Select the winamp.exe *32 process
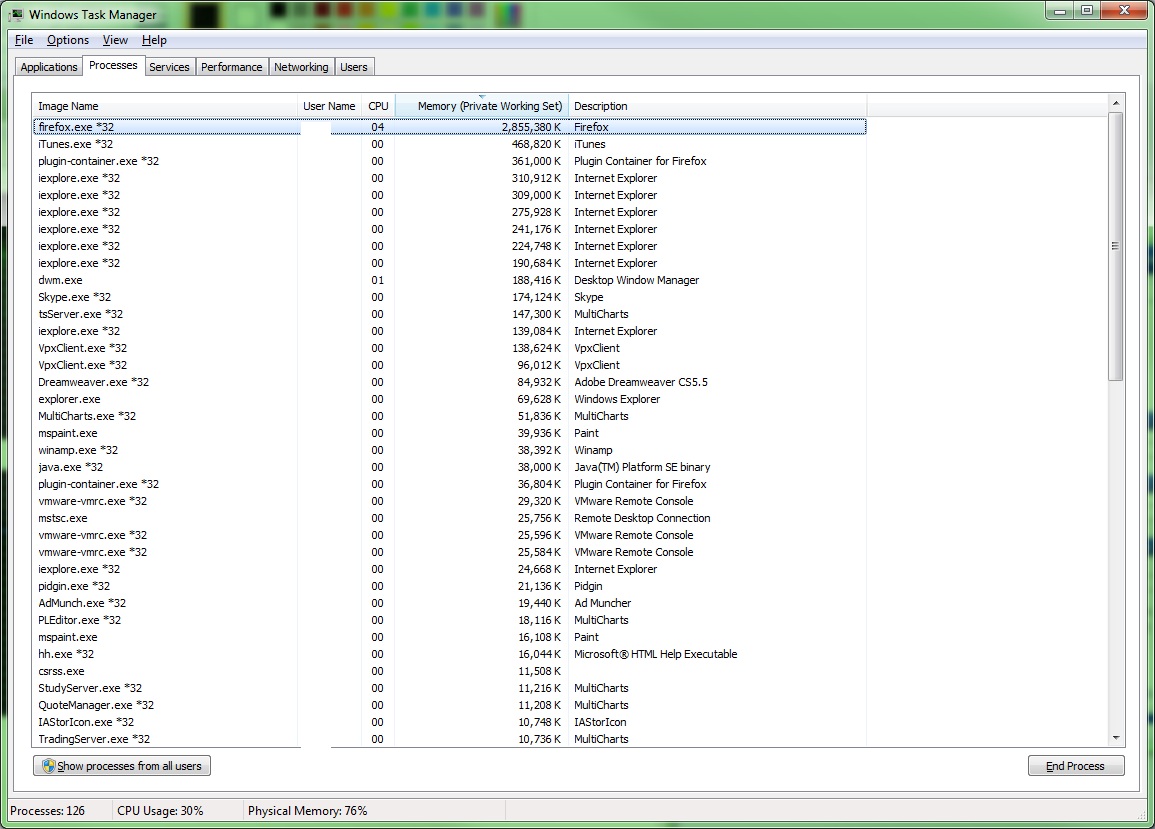1155x829 pixels. 449,450
